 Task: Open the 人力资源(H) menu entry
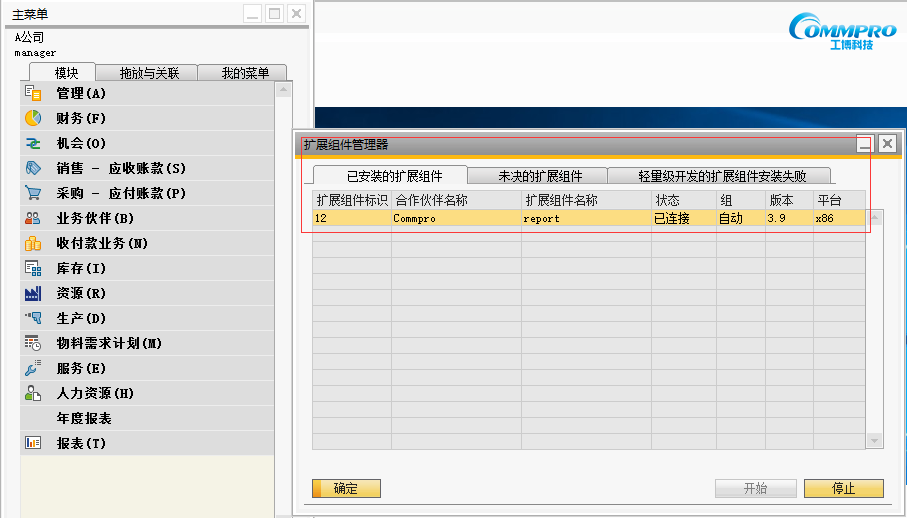tap(147, 393)
